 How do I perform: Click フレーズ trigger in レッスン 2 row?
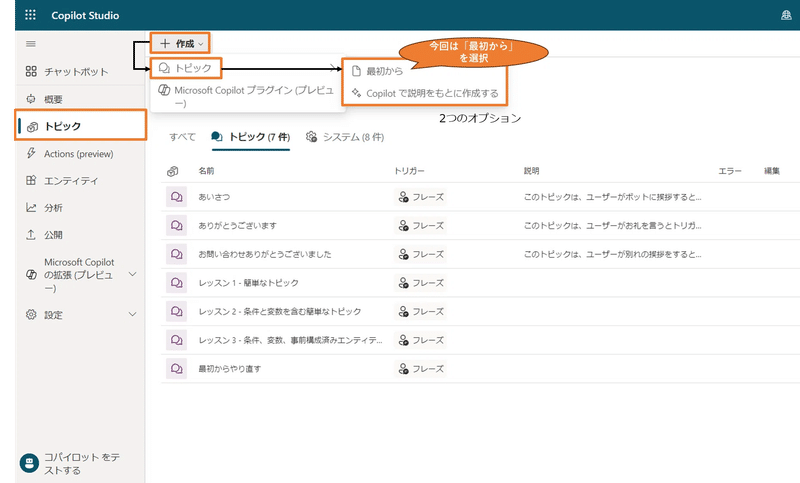point(421,311)
